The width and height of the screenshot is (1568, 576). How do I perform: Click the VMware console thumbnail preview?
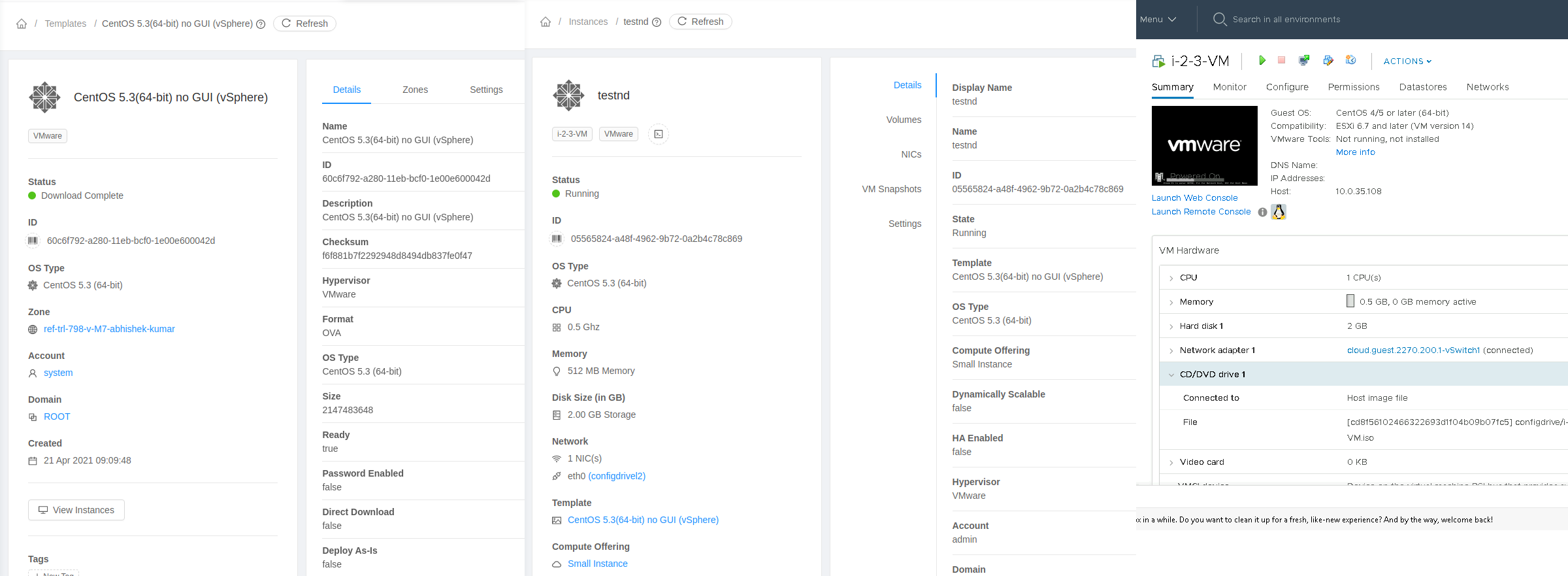tap(1204, 146)
